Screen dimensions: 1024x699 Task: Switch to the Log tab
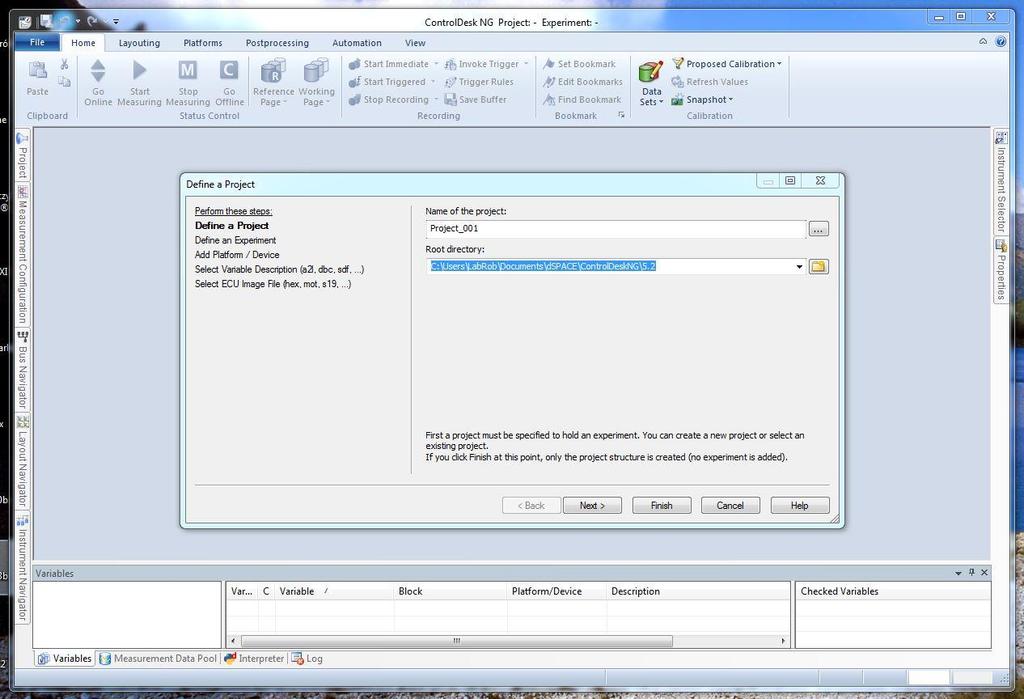(x=307, y=658)
